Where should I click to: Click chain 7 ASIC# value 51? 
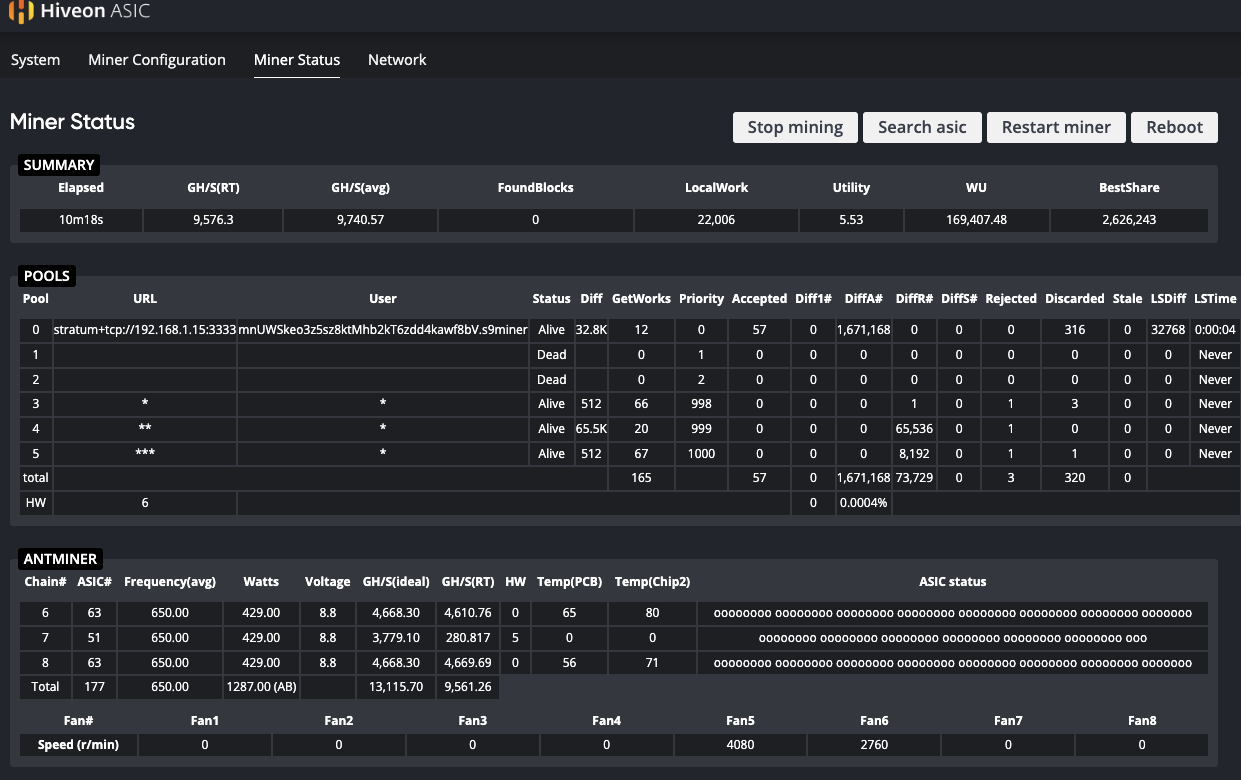(x=94, y=638)
